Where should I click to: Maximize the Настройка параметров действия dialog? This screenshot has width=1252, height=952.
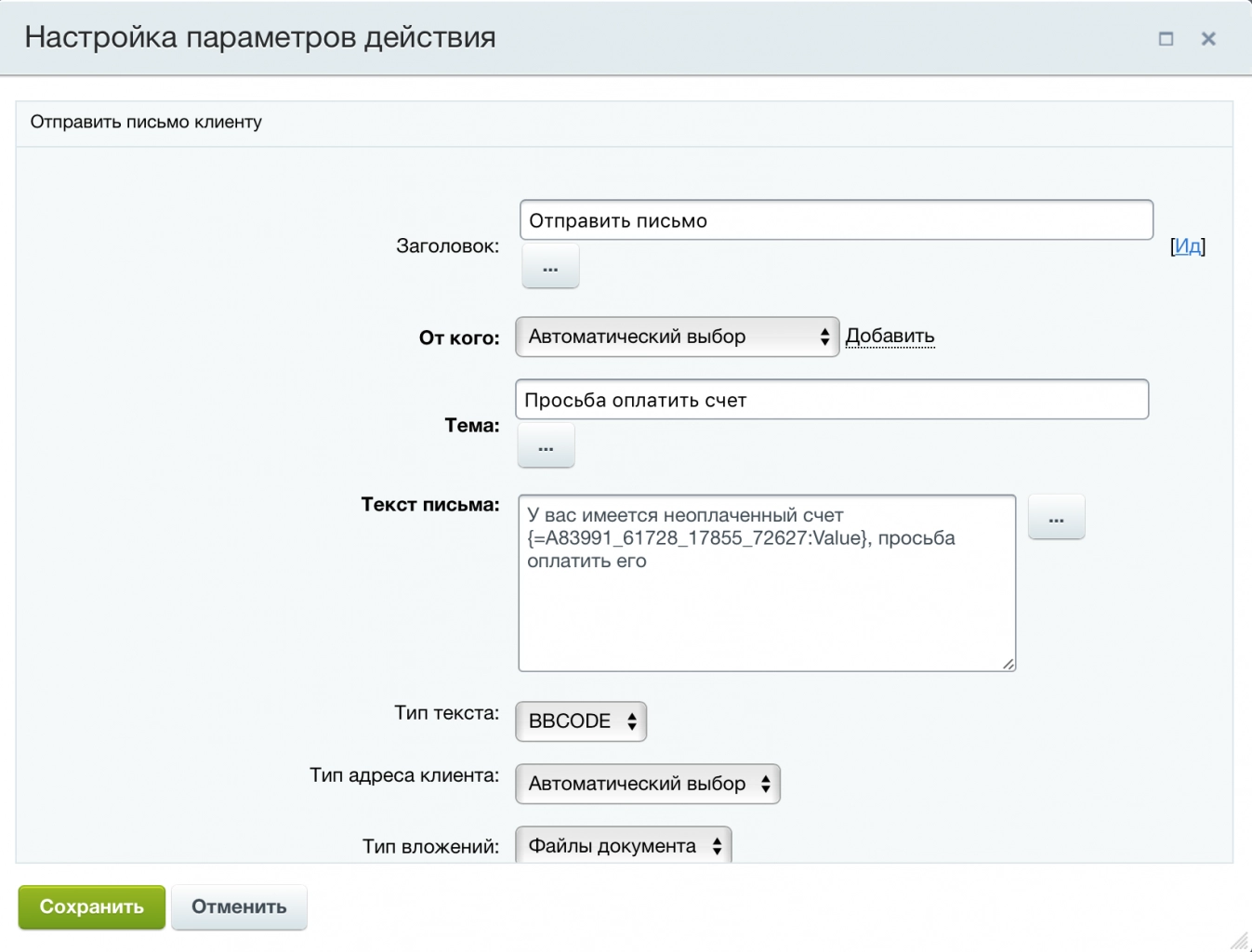click(1166, 39)
